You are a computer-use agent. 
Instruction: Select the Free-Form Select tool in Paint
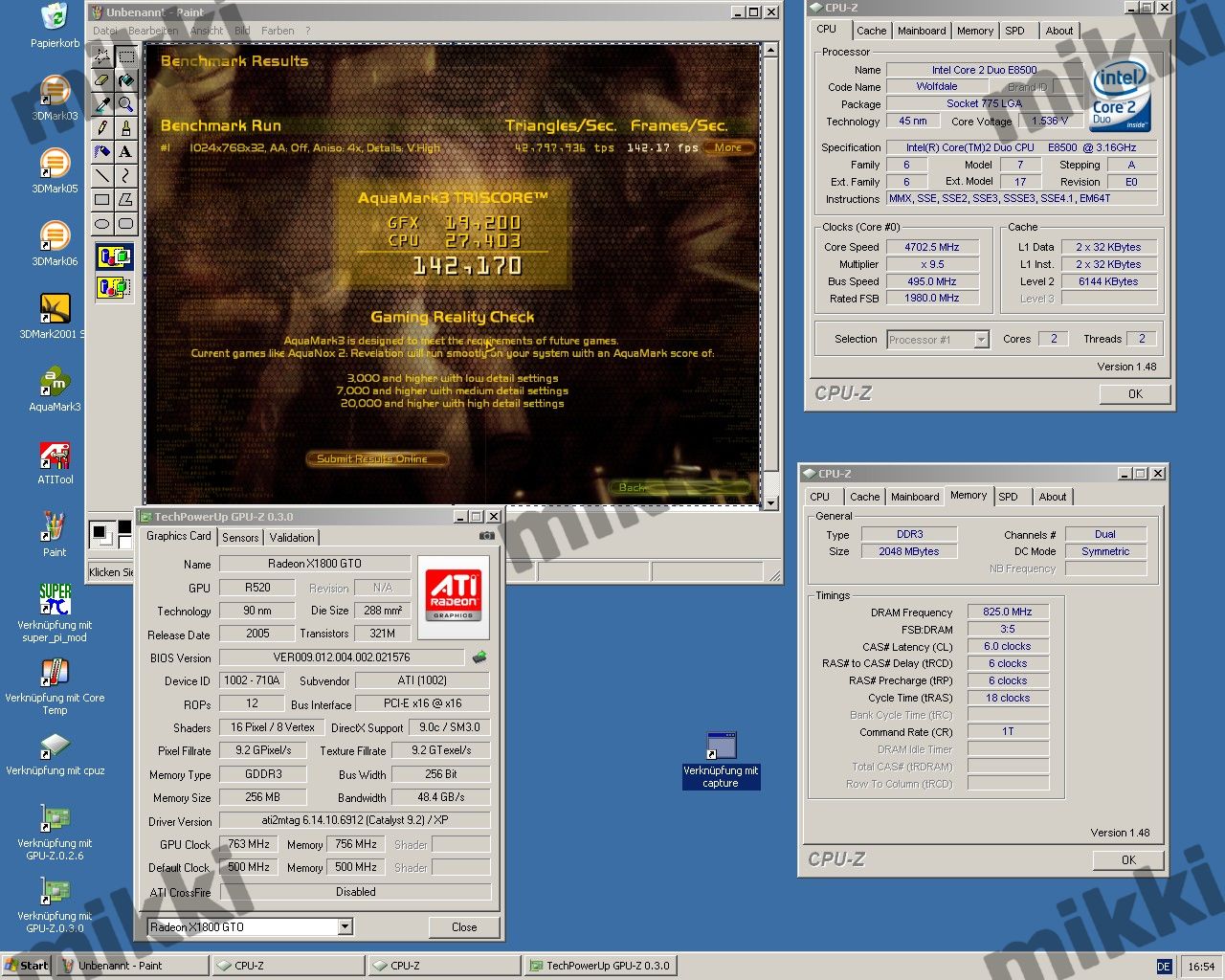(x=102, y=56)
